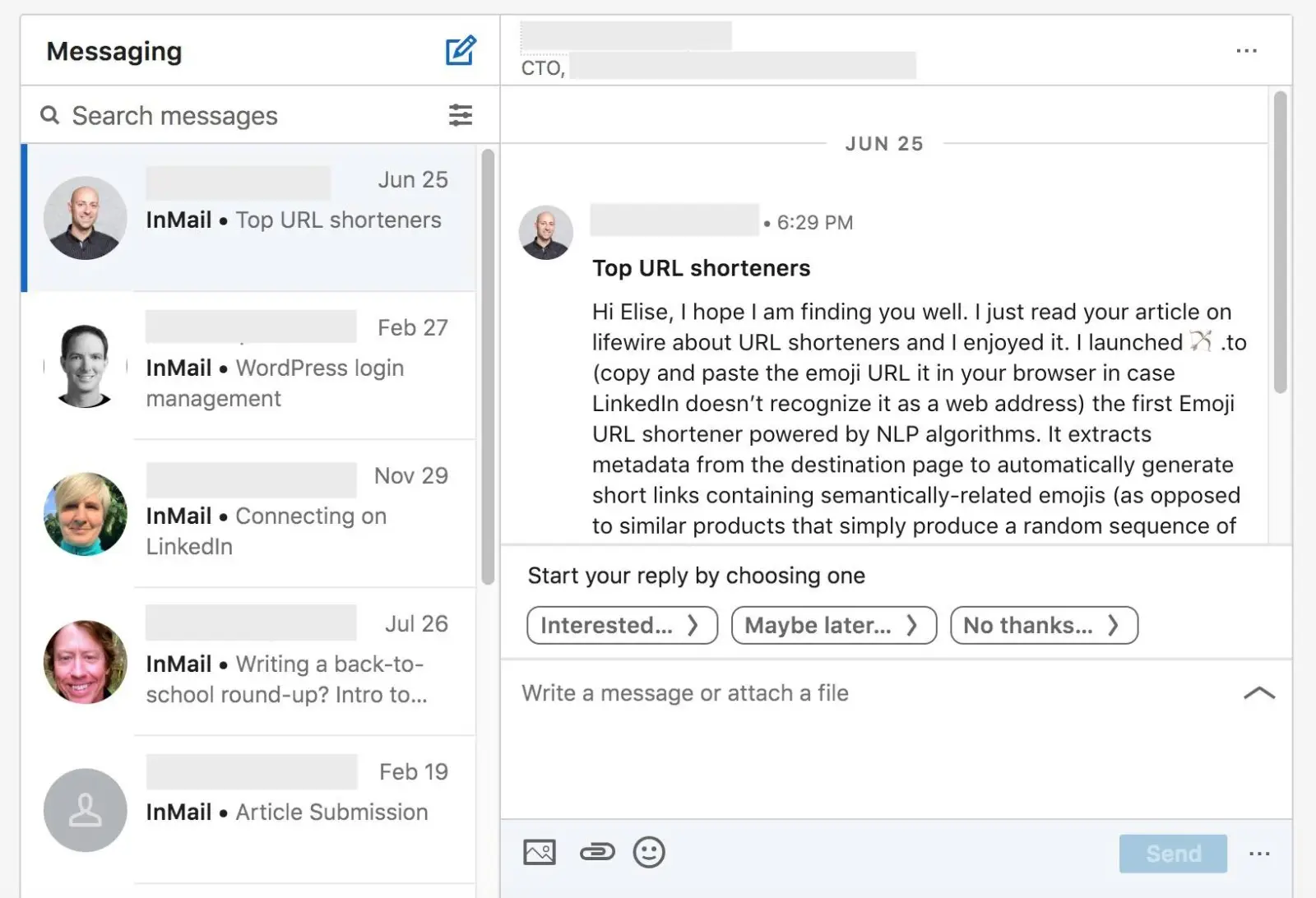Expand the Interested quick reply
The width and height of the screenshot is (1316, 898).
click(x=622, y=625)
